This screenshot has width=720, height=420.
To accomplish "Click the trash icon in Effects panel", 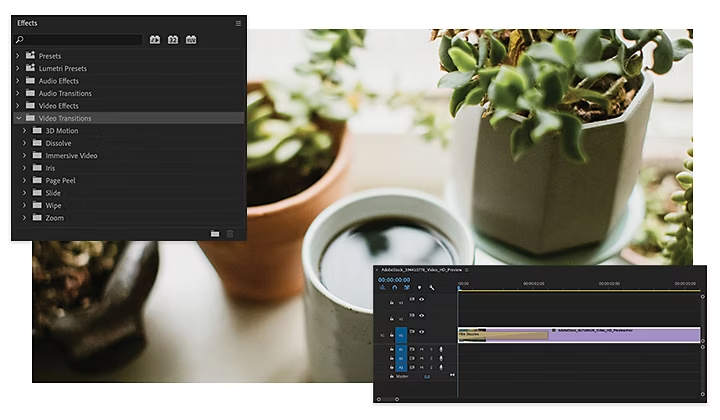I will click(x=230, y=233).
